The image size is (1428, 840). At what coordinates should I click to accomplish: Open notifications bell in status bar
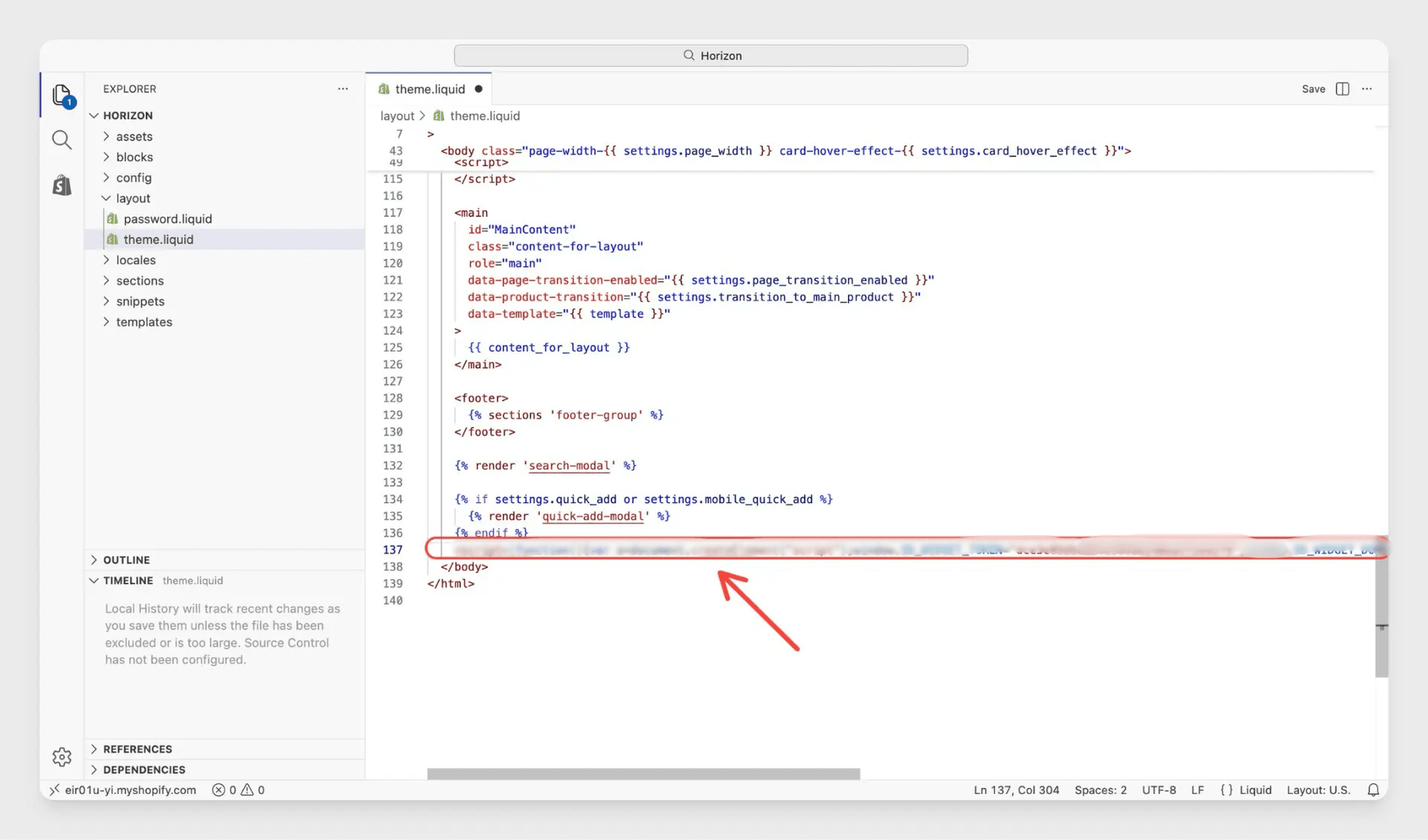point(1373,790)
